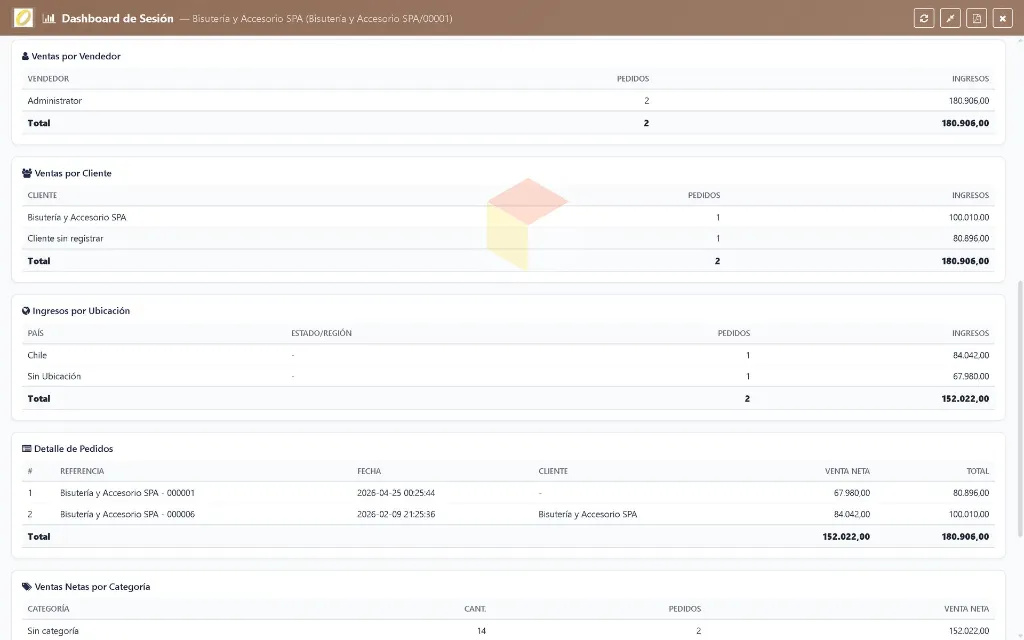Click the 67.980,00 income for Sin Ubicación

[x=970, y=376]
